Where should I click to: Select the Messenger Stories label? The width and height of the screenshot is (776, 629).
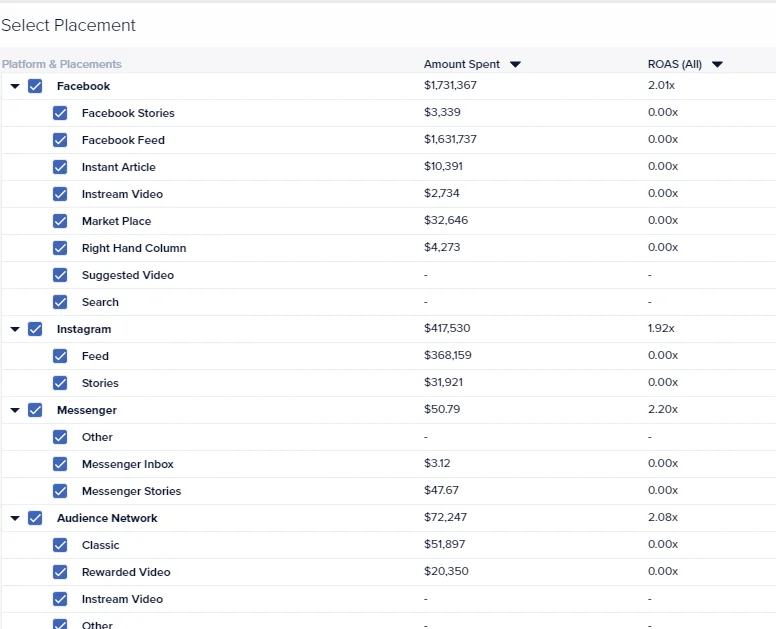click(x=132, y=491)
